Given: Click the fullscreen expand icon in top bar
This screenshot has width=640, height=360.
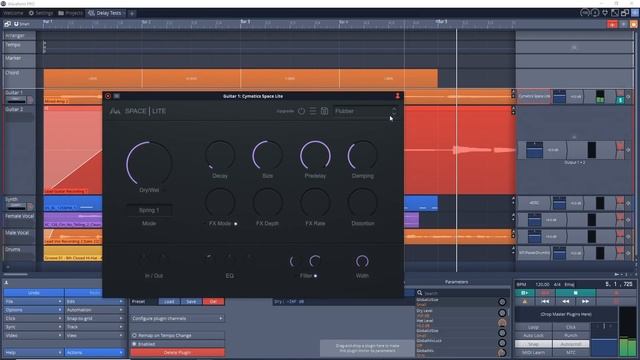Looking at the screenshot, I should 615,13.
